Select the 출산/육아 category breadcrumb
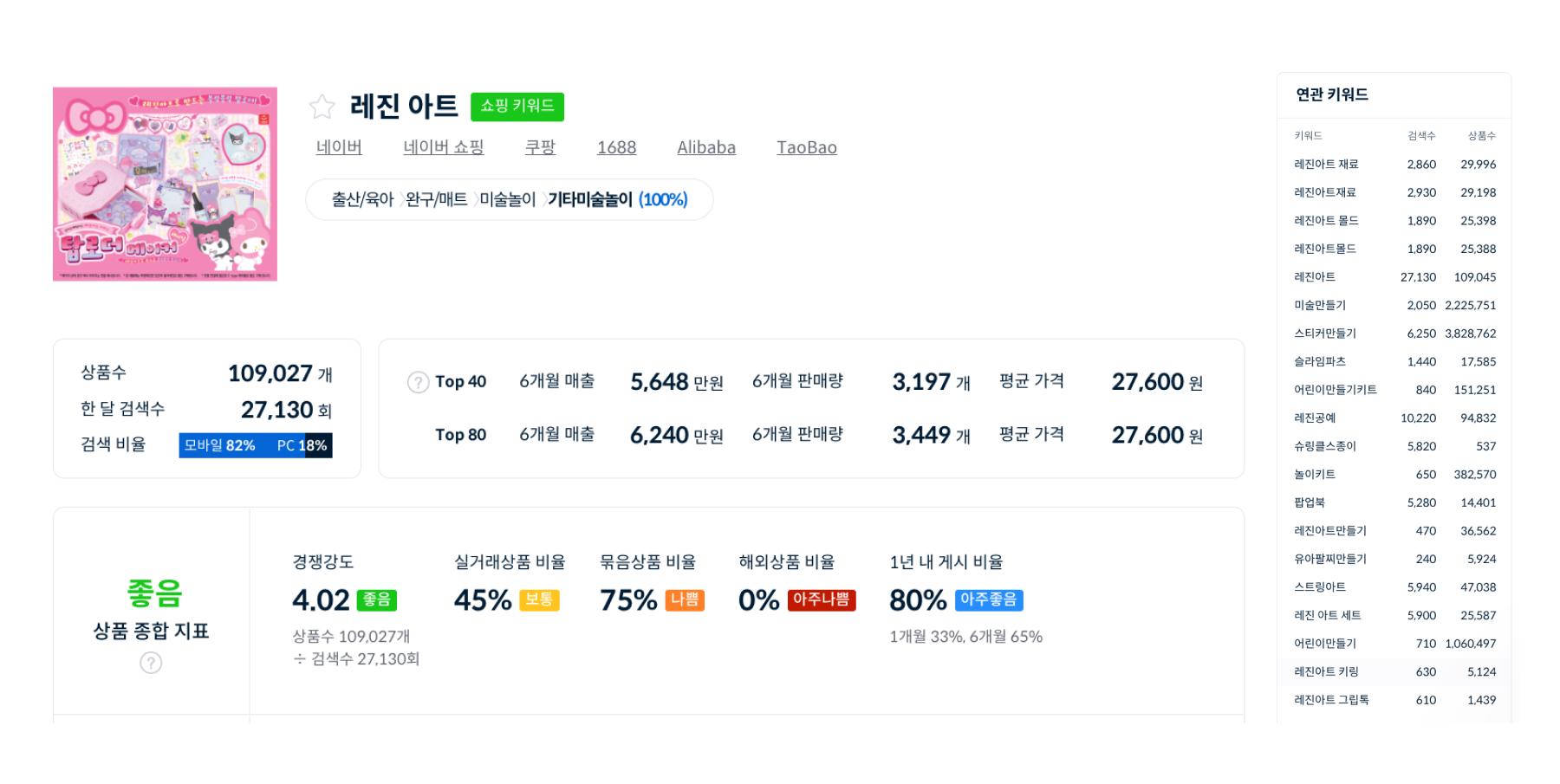The width and height of the screenshot is (1560, 784). tap(362, 200)
